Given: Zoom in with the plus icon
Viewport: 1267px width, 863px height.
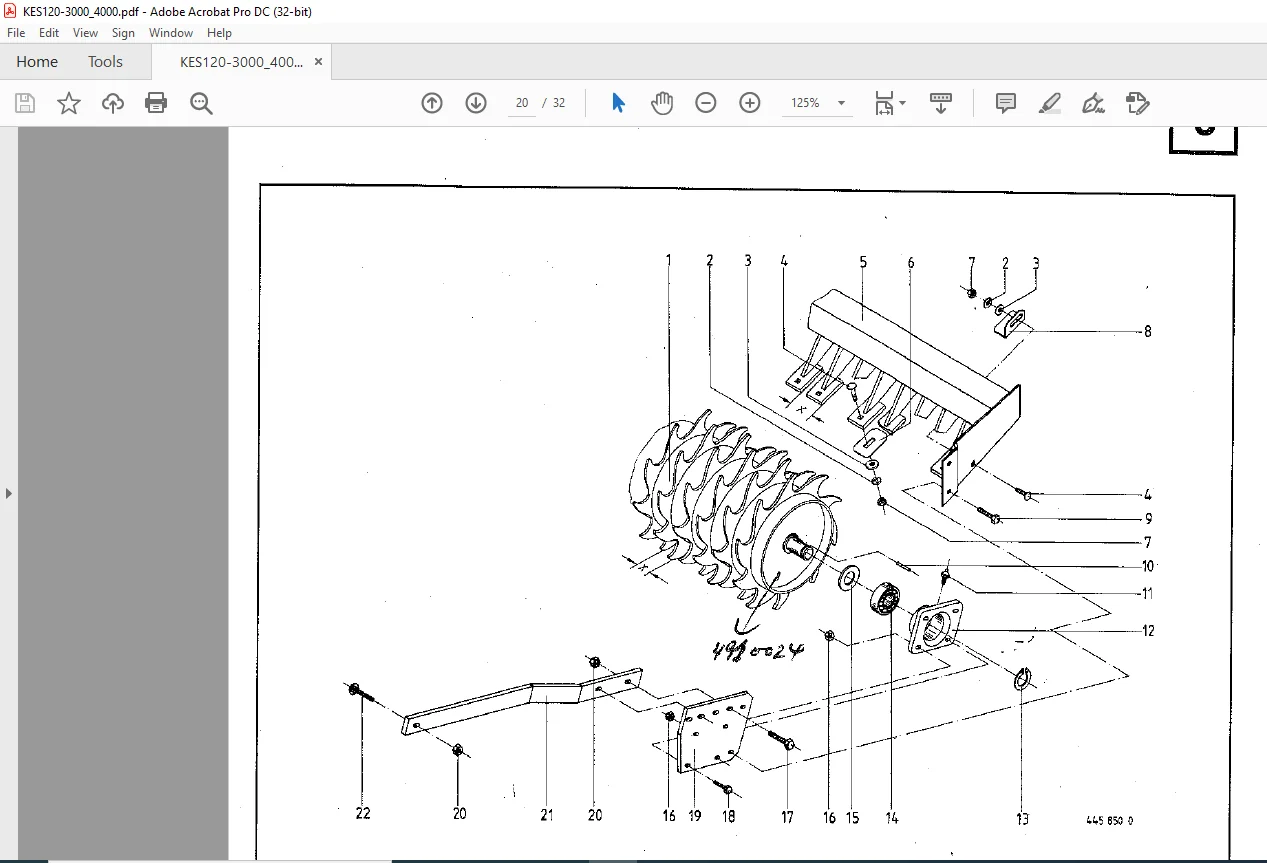Looking at the screenshot, I should click(750, 103).
